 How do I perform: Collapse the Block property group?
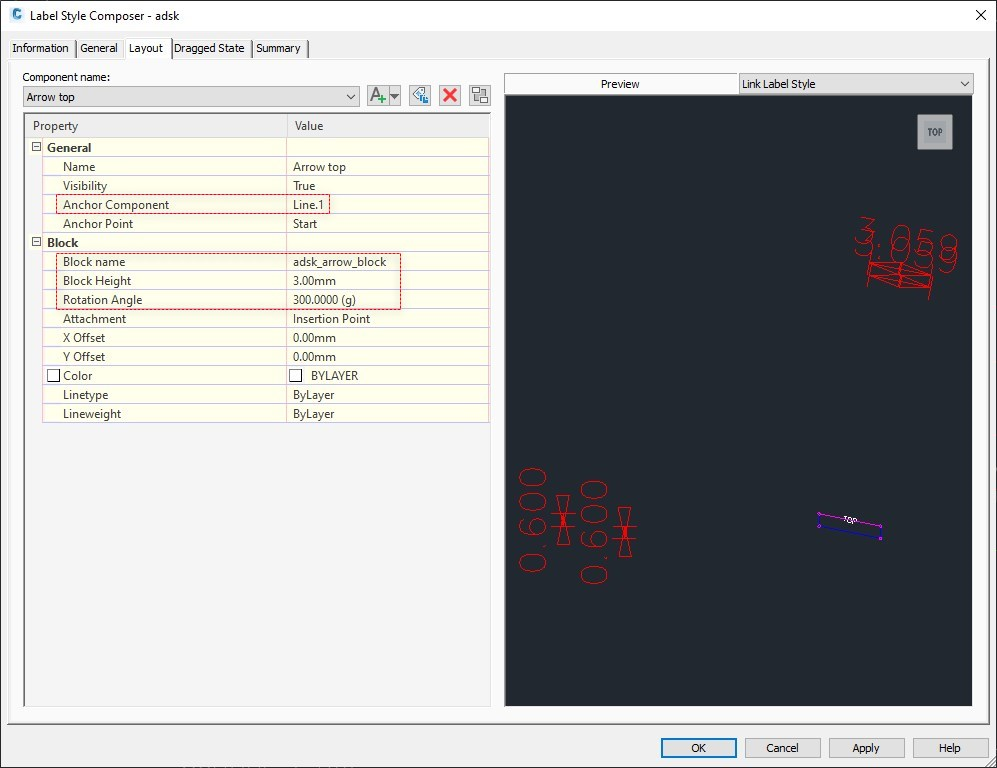point(36,242)
